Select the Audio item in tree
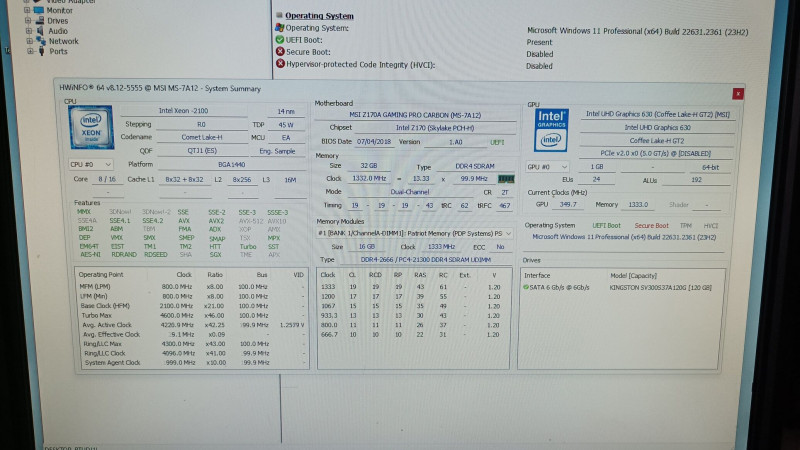 pos(58,31)
